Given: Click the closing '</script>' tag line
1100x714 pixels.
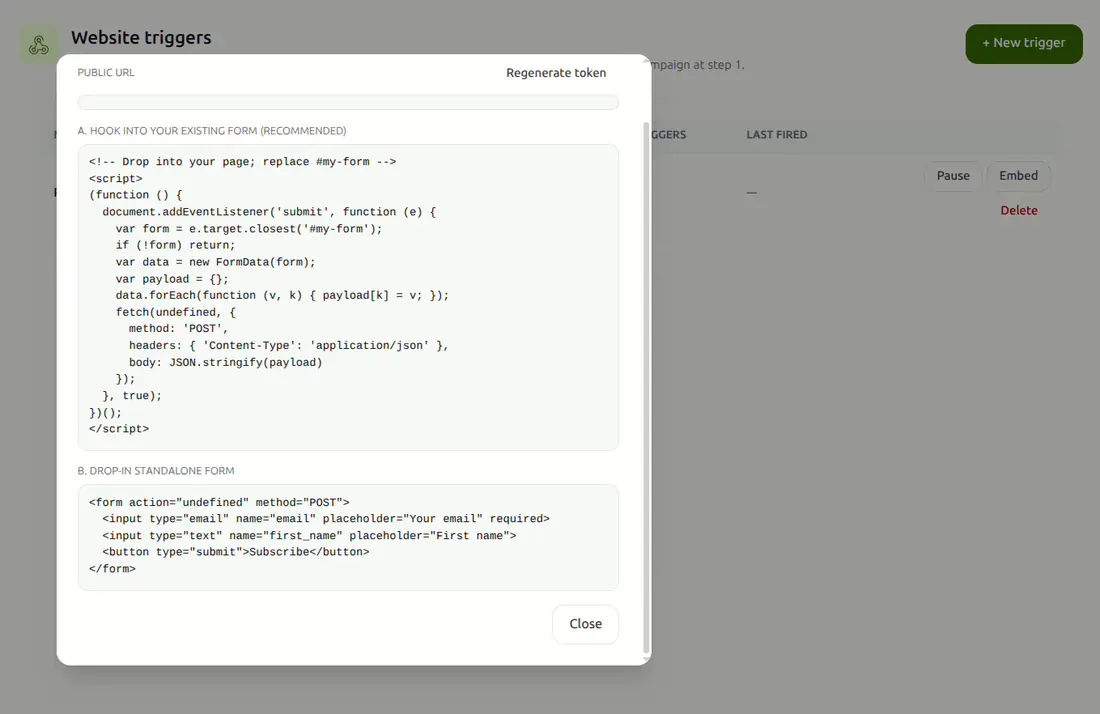Looking at the screenshot, I should point(119,429).
